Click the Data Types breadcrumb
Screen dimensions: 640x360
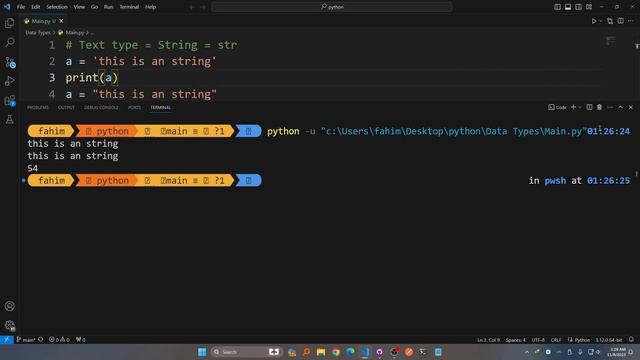38,33
